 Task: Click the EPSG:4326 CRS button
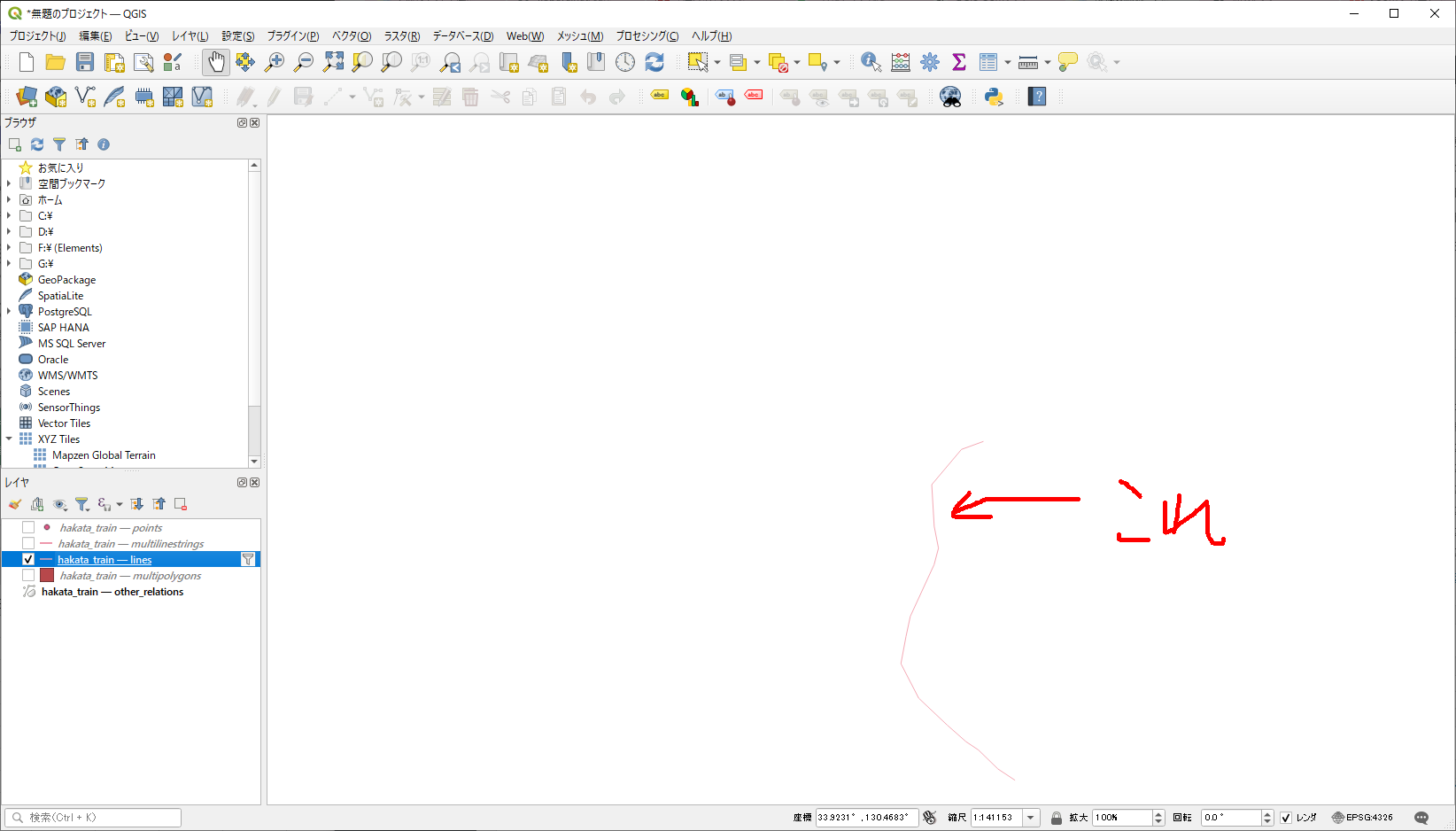tap(1362, 818)
